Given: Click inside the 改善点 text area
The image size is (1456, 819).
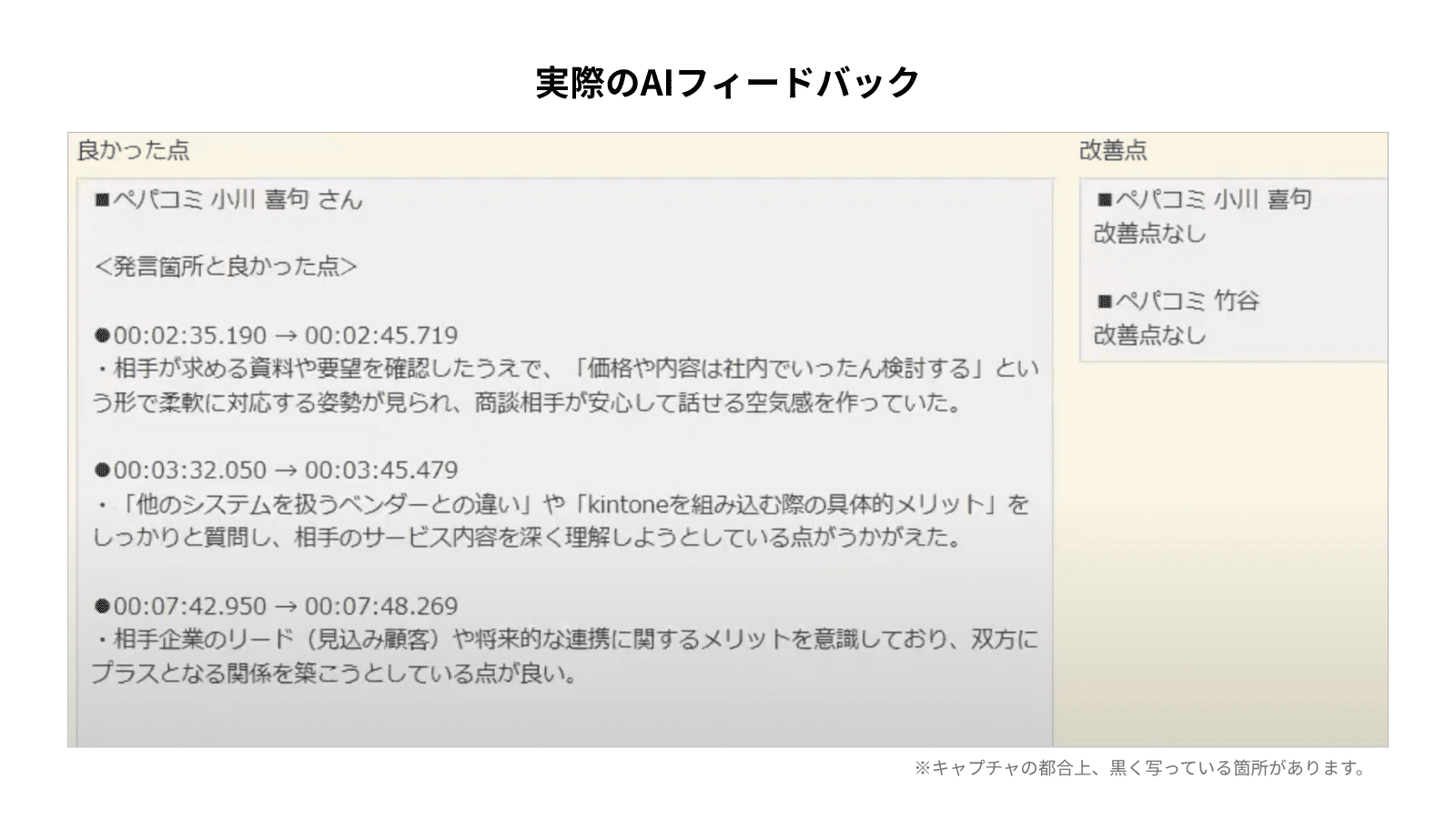Looking at the screenshot, I should pos(1234,270).
